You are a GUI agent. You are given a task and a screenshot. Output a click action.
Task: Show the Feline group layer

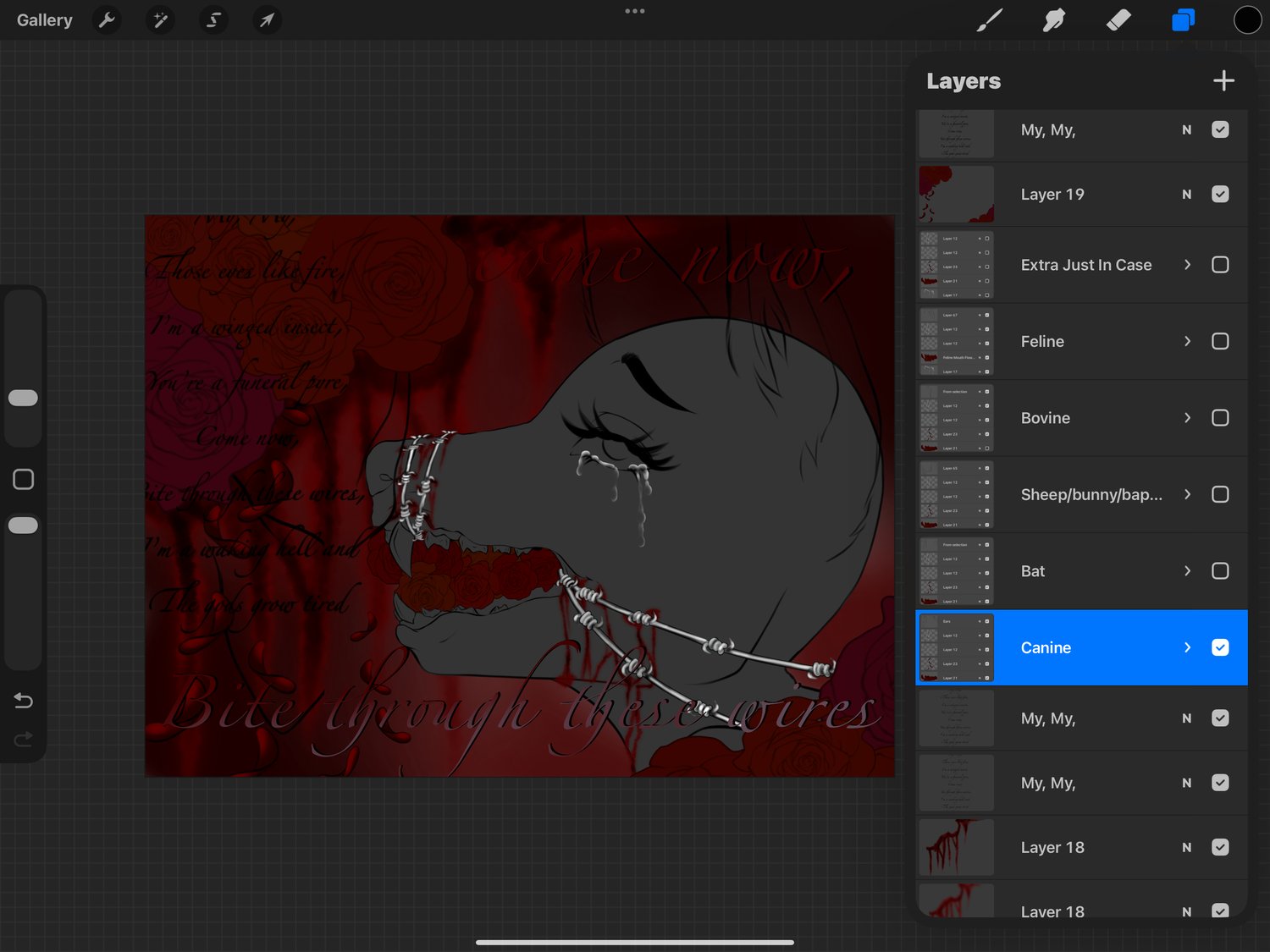coord(1220,341)
